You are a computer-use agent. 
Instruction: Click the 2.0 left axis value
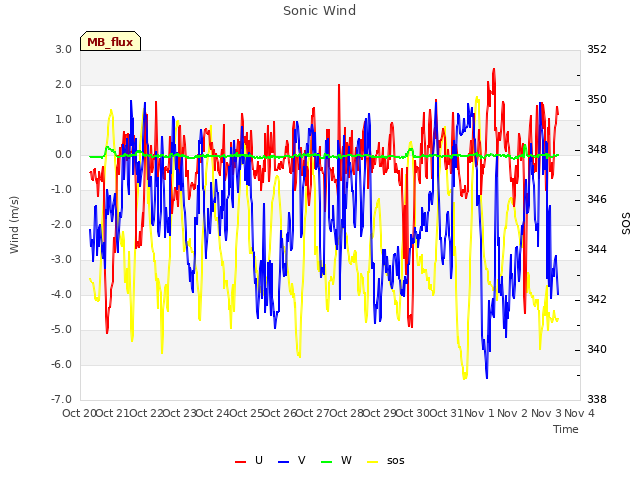click(64, 84)
